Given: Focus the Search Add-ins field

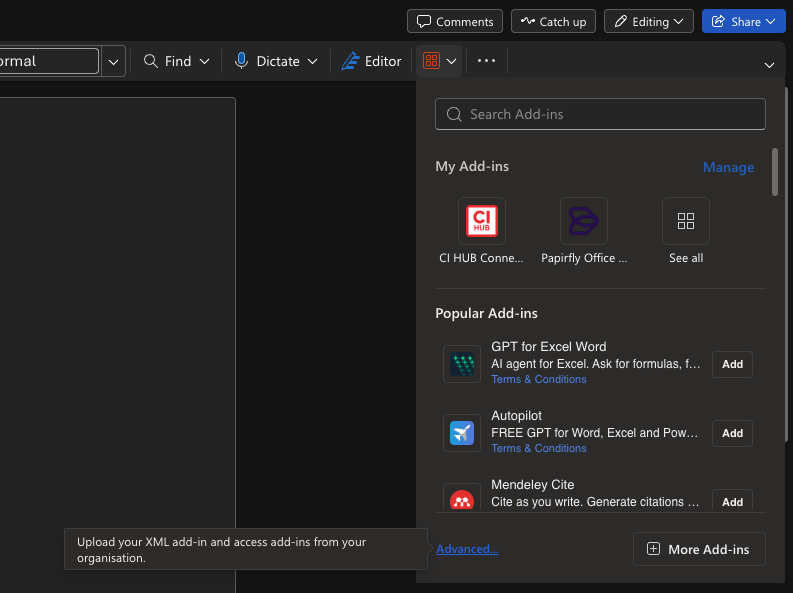Looking at the screenshot, I should point(600,114).
